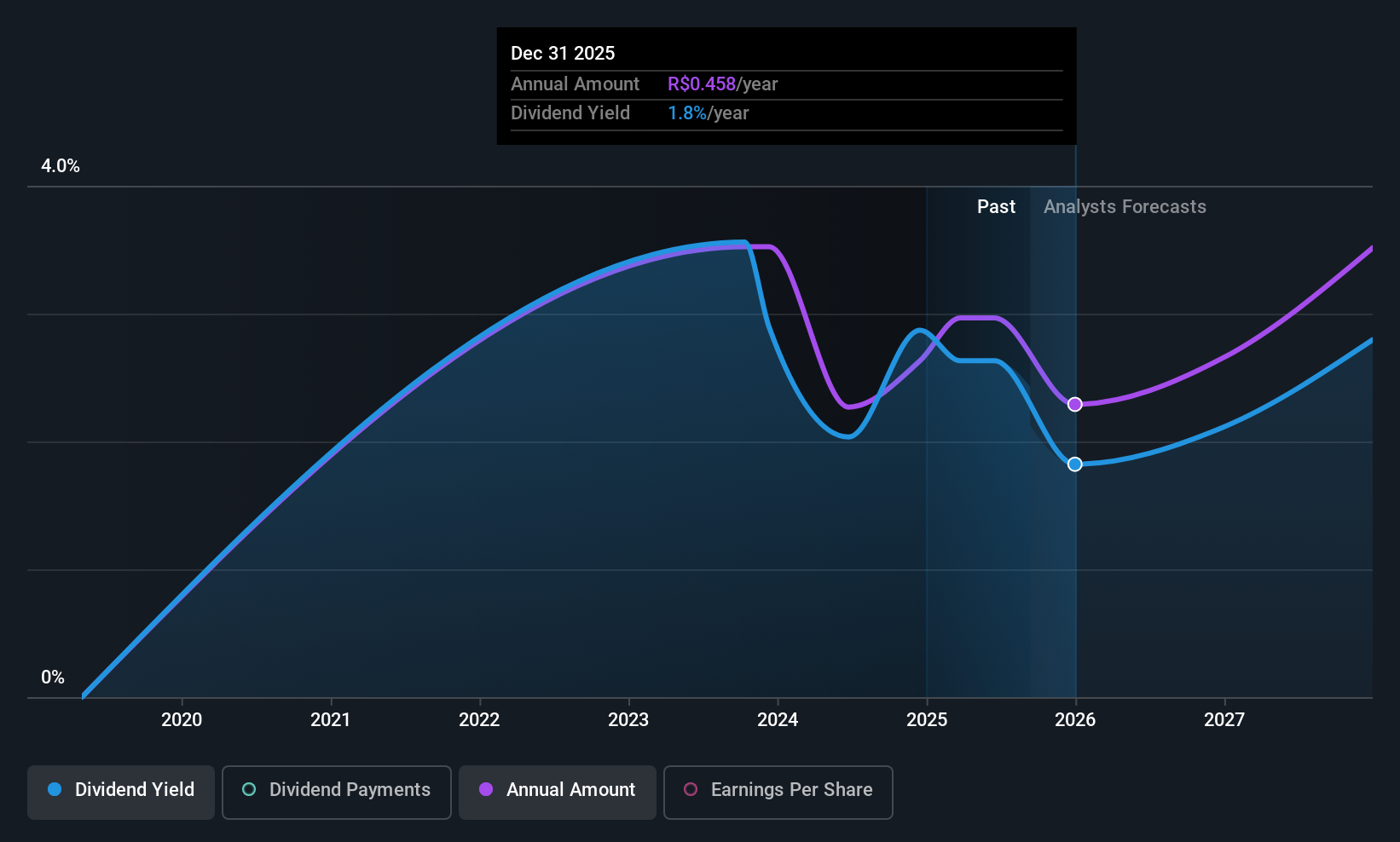Click the 4.0% y-axis label

pyautogui.click(x=61, y=165)
